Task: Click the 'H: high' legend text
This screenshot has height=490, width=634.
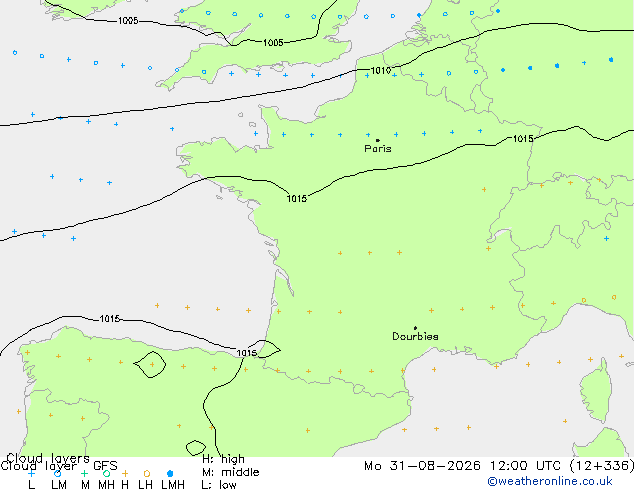Action: point(223,459)
